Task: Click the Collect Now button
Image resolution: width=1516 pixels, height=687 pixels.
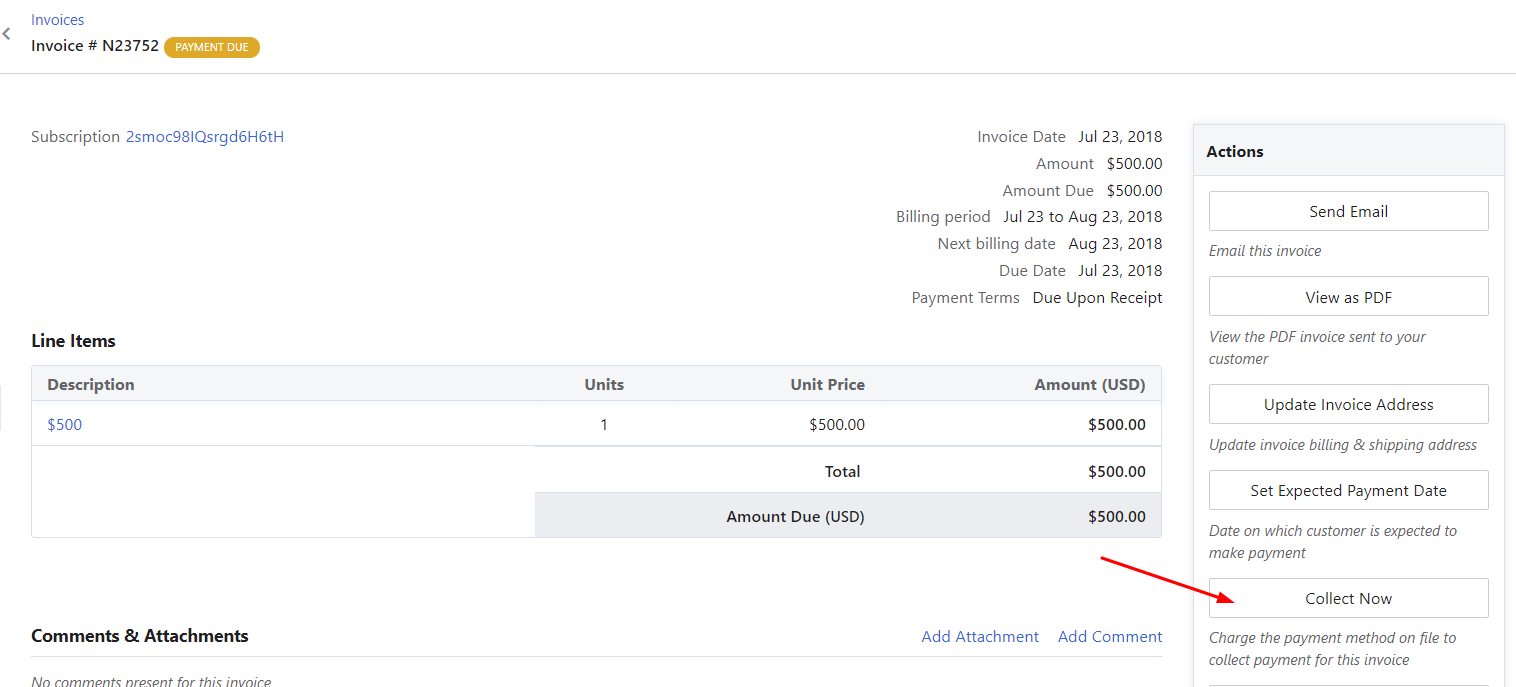Action: (1348, 598)
